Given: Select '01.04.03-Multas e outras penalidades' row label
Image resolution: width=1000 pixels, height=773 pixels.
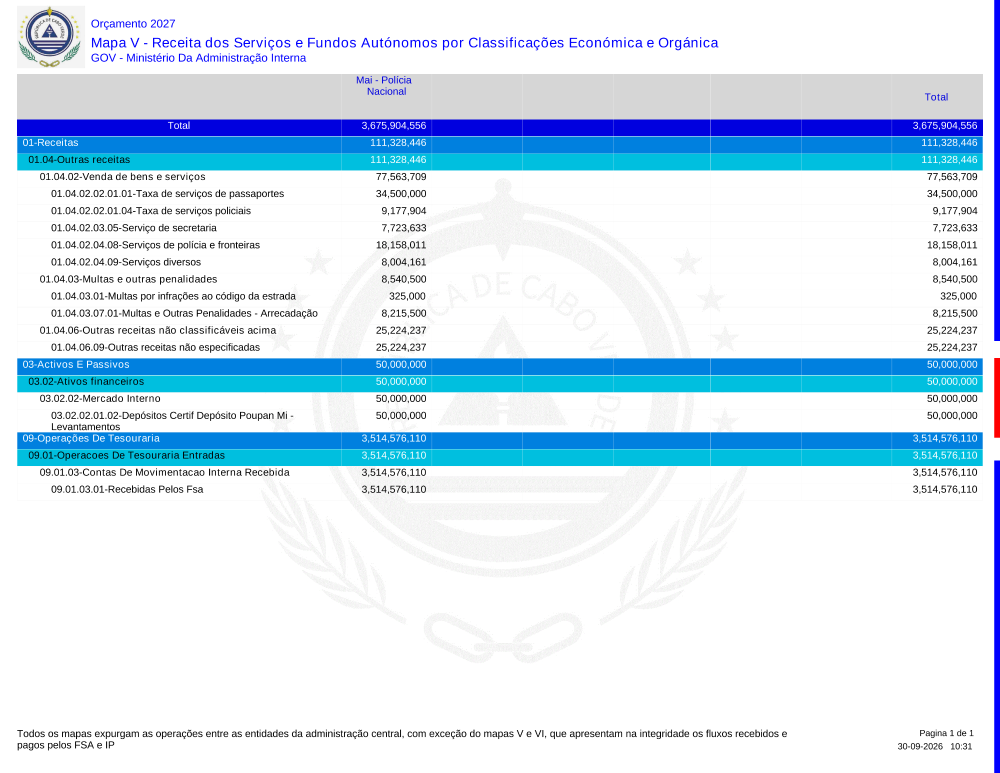Looking at the screenshot, I should tap(128, 279).
